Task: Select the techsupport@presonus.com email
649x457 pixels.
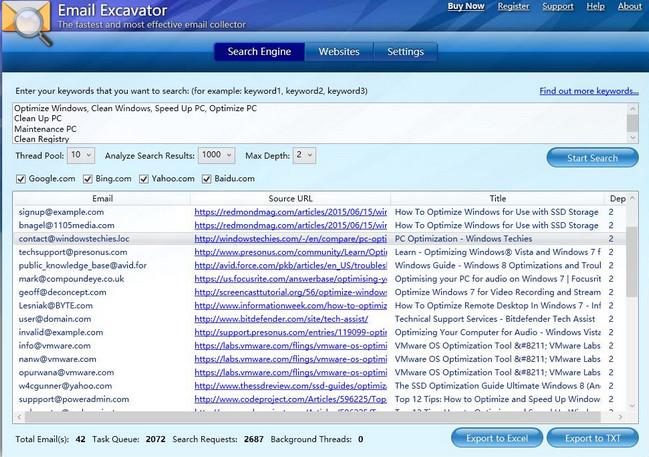Action: pyautogui.click(x=73, y=252)
